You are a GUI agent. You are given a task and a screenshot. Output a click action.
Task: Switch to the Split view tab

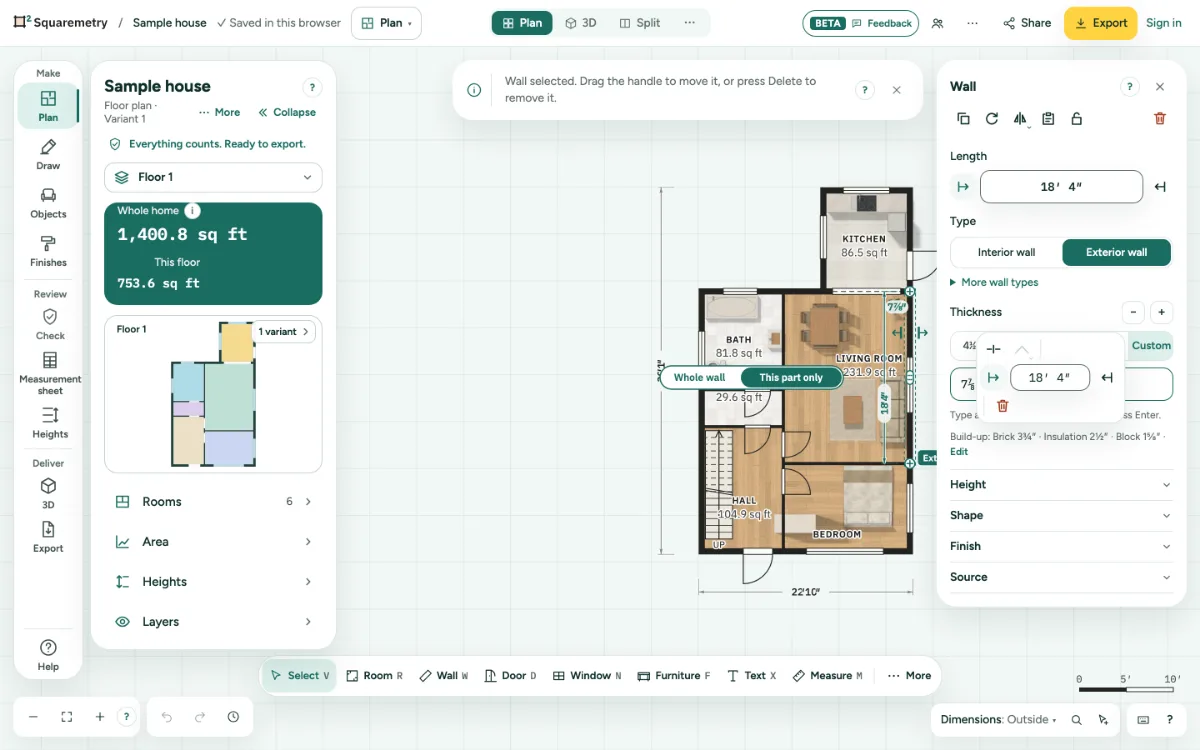[x=640, y=23]
